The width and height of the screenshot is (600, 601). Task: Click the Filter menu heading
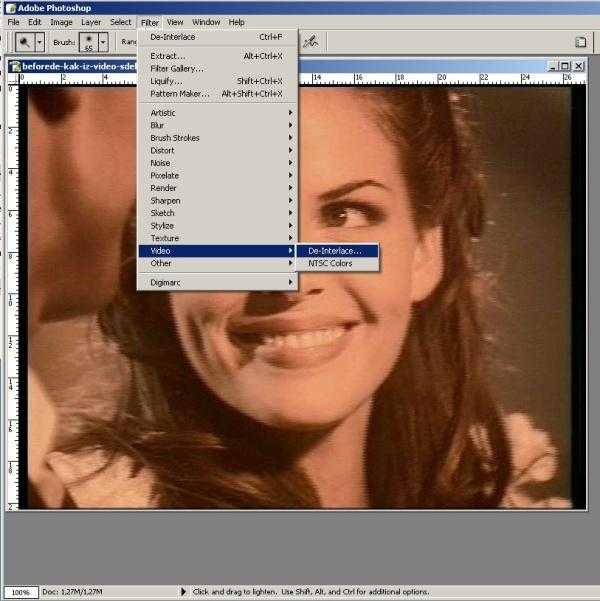point(150,23)
